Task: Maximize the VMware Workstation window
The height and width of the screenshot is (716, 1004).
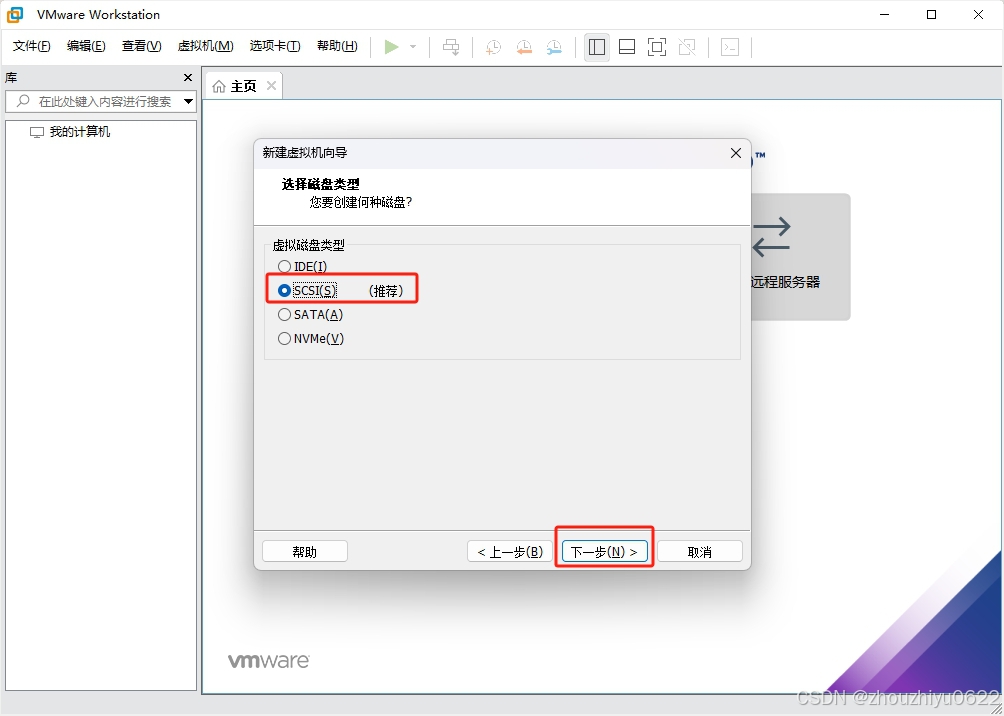Action: coord(932,15)
